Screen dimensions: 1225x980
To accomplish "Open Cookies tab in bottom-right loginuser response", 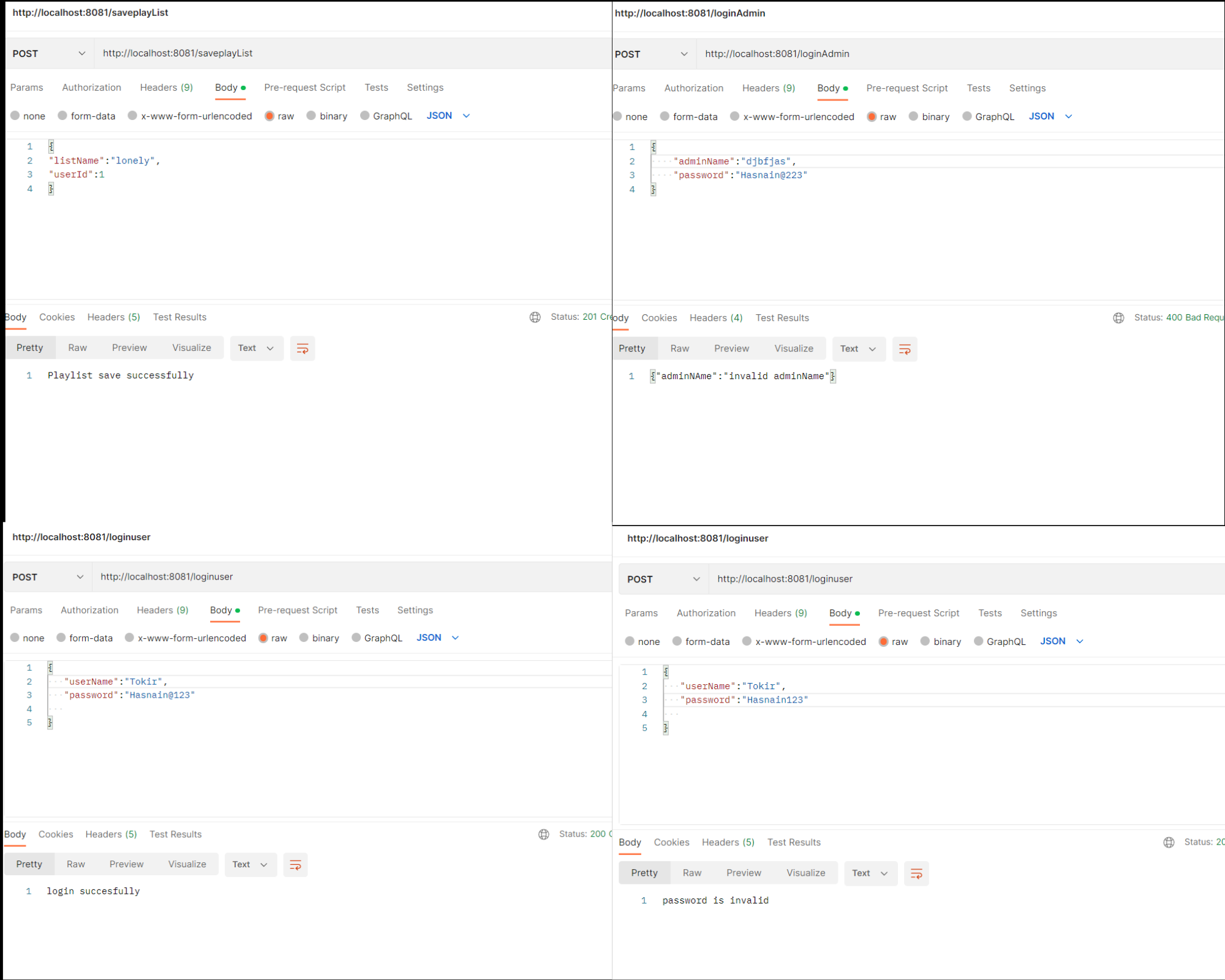I will 671,842.
